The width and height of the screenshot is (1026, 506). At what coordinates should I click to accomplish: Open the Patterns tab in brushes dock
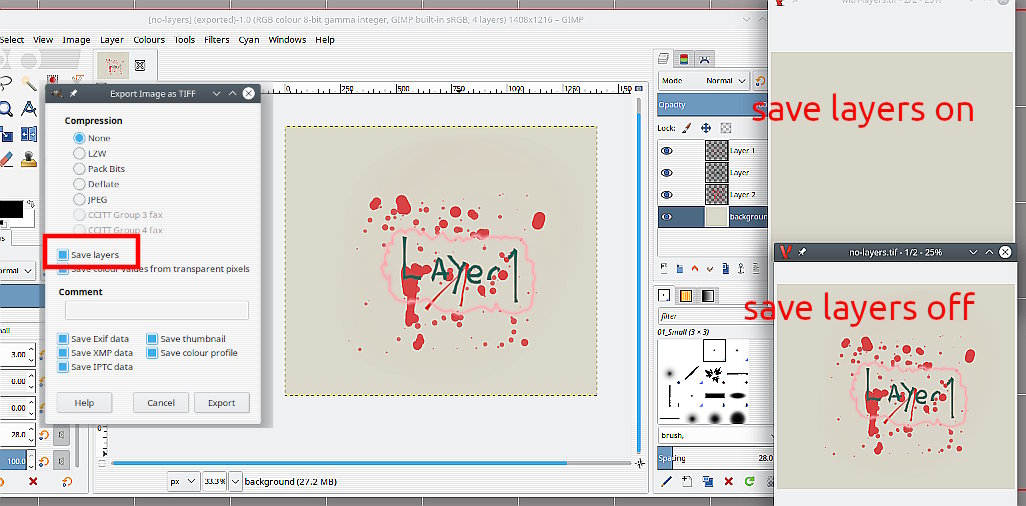[685, 295]
